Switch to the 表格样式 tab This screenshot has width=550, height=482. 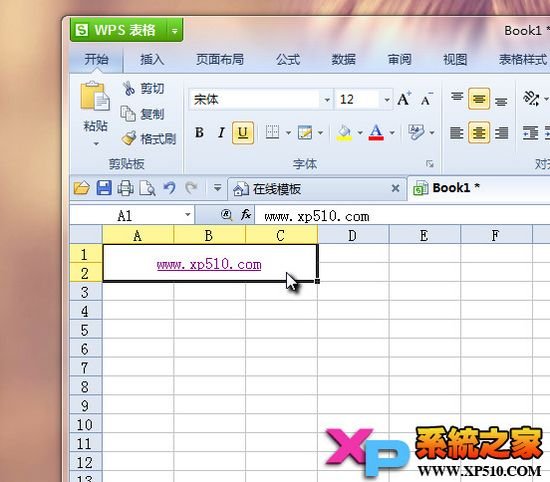[x=523, y=59]
